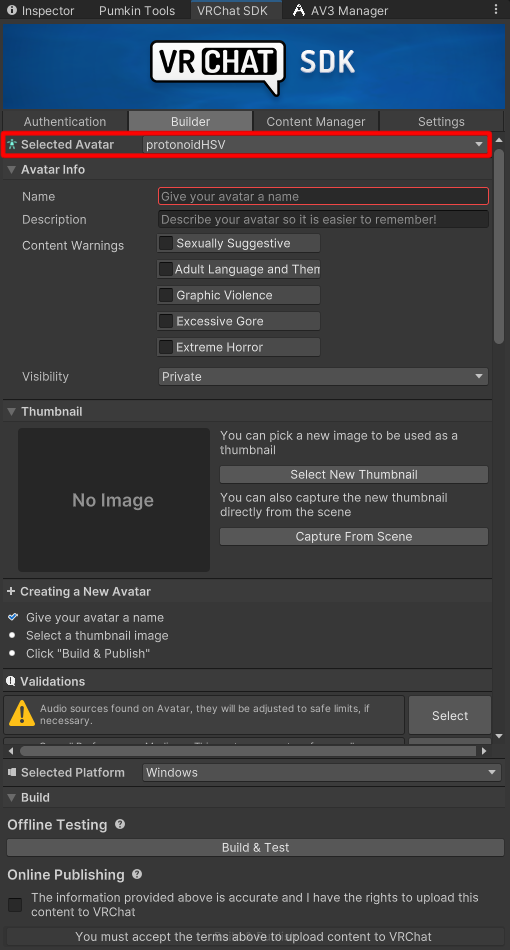
Task: Click Select next to audio sources warning
Action: click(450, 716)
